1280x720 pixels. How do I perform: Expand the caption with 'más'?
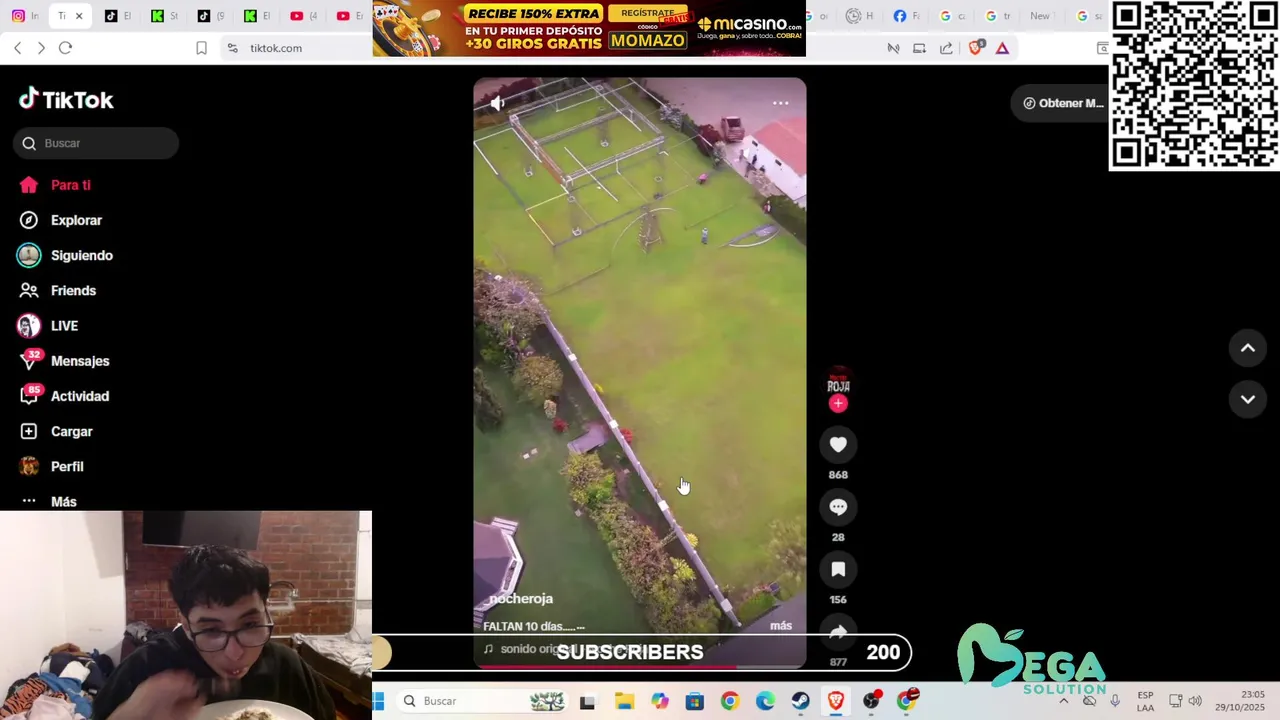pos(781,626)
